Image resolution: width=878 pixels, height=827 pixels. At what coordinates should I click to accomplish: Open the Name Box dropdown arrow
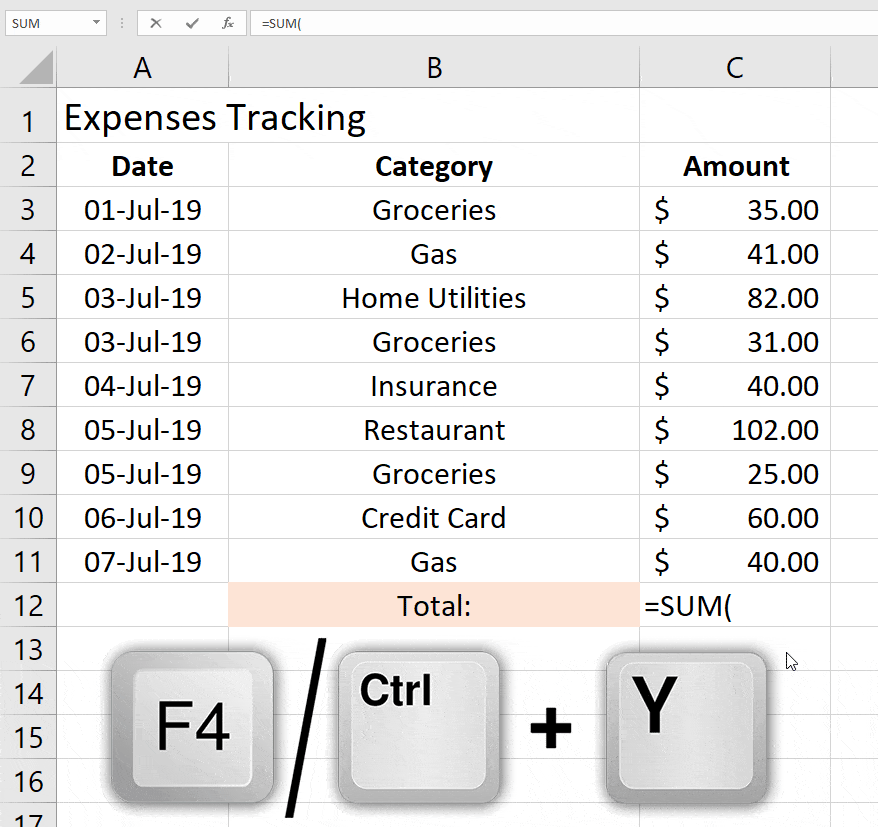pyautogui.click(x=95, y=23)
